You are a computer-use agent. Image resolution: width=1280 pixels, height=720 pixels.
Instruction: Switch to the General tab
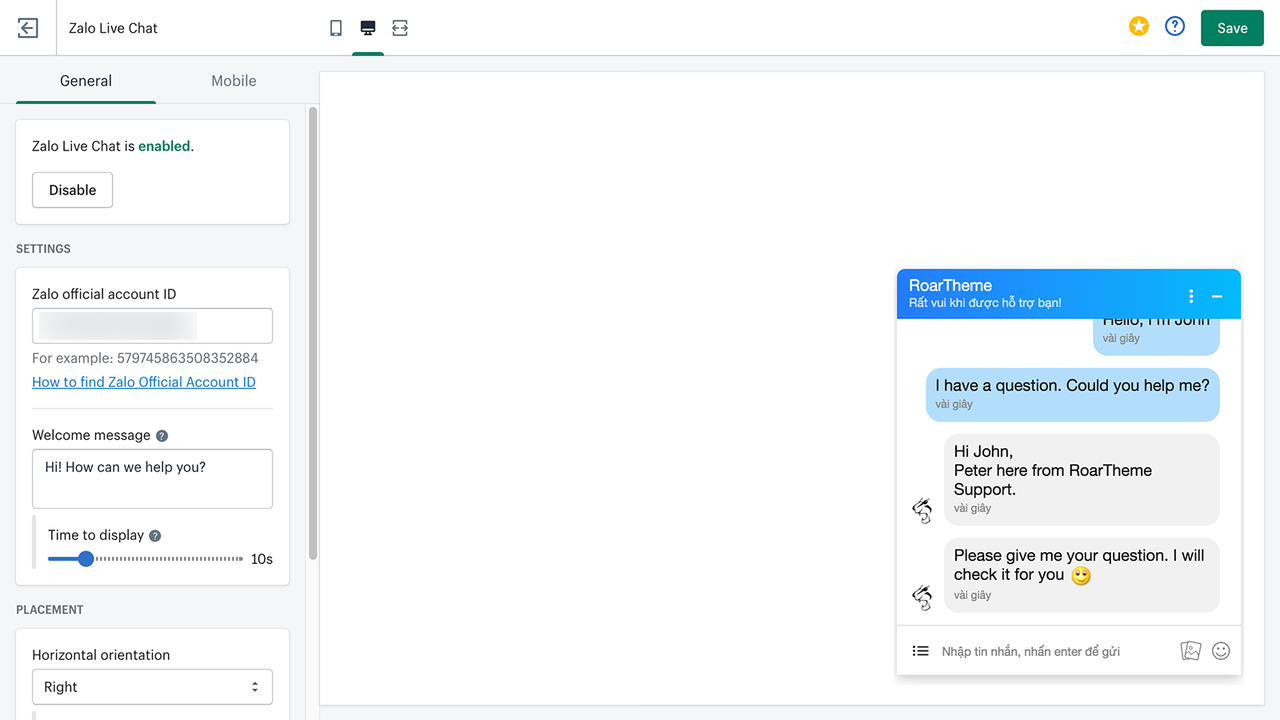click(85, 81)
